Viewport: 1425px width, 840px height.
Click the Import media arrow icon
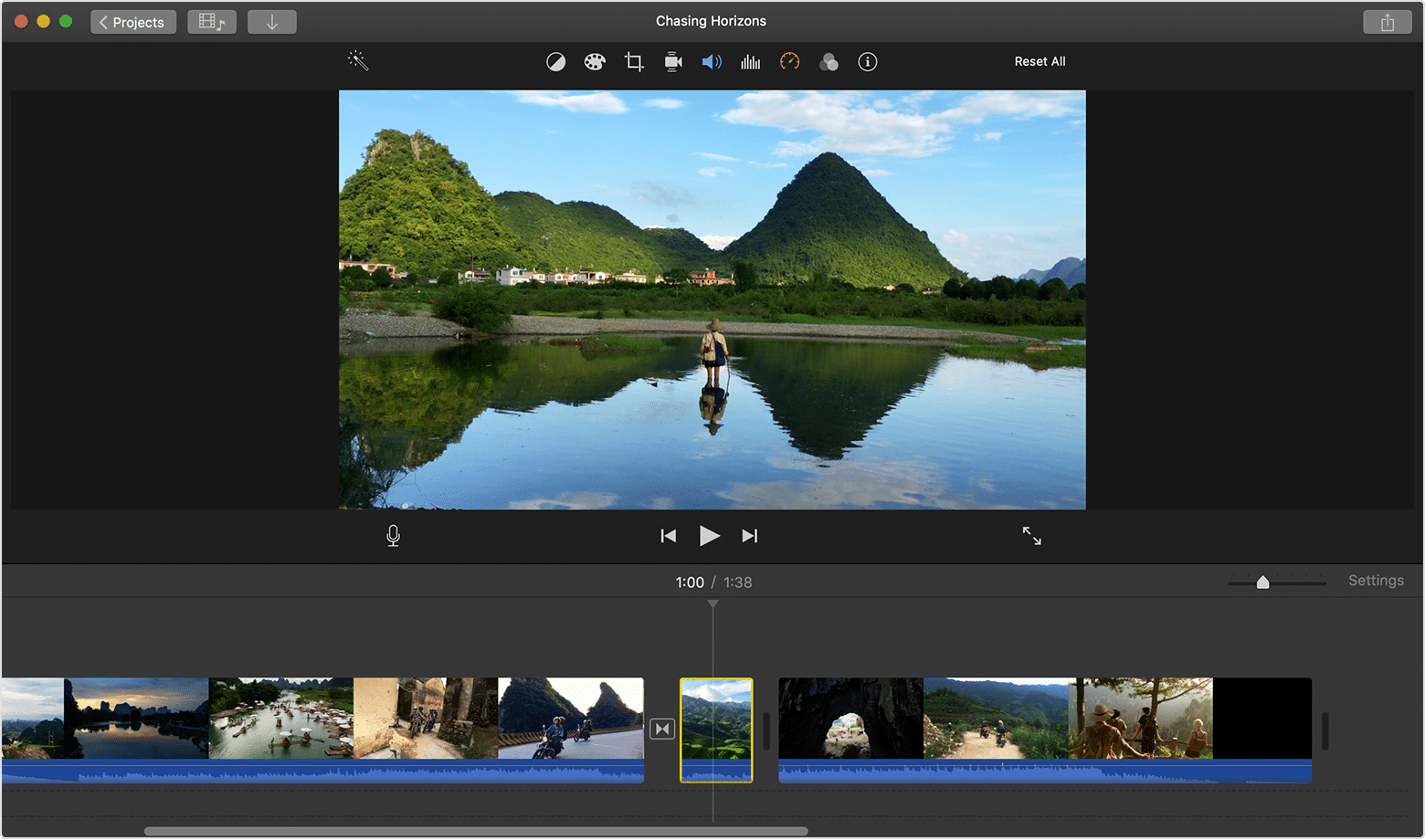tap(271, 21)
